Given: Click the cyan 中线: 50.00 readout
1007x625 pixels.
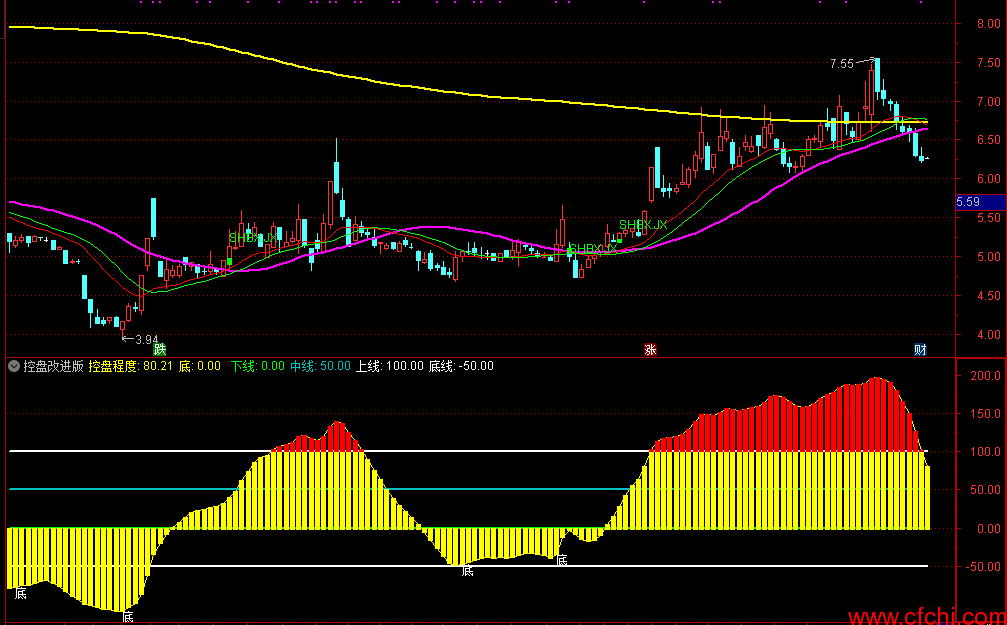Looking at the screenshot, I should (x=320, y=366).
